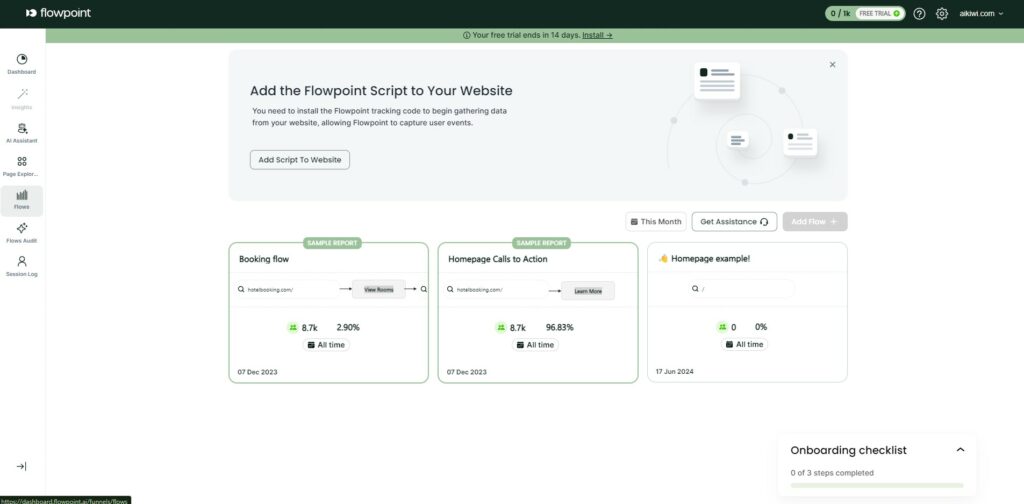Open the Homepage example! card title

coord(704,259)
